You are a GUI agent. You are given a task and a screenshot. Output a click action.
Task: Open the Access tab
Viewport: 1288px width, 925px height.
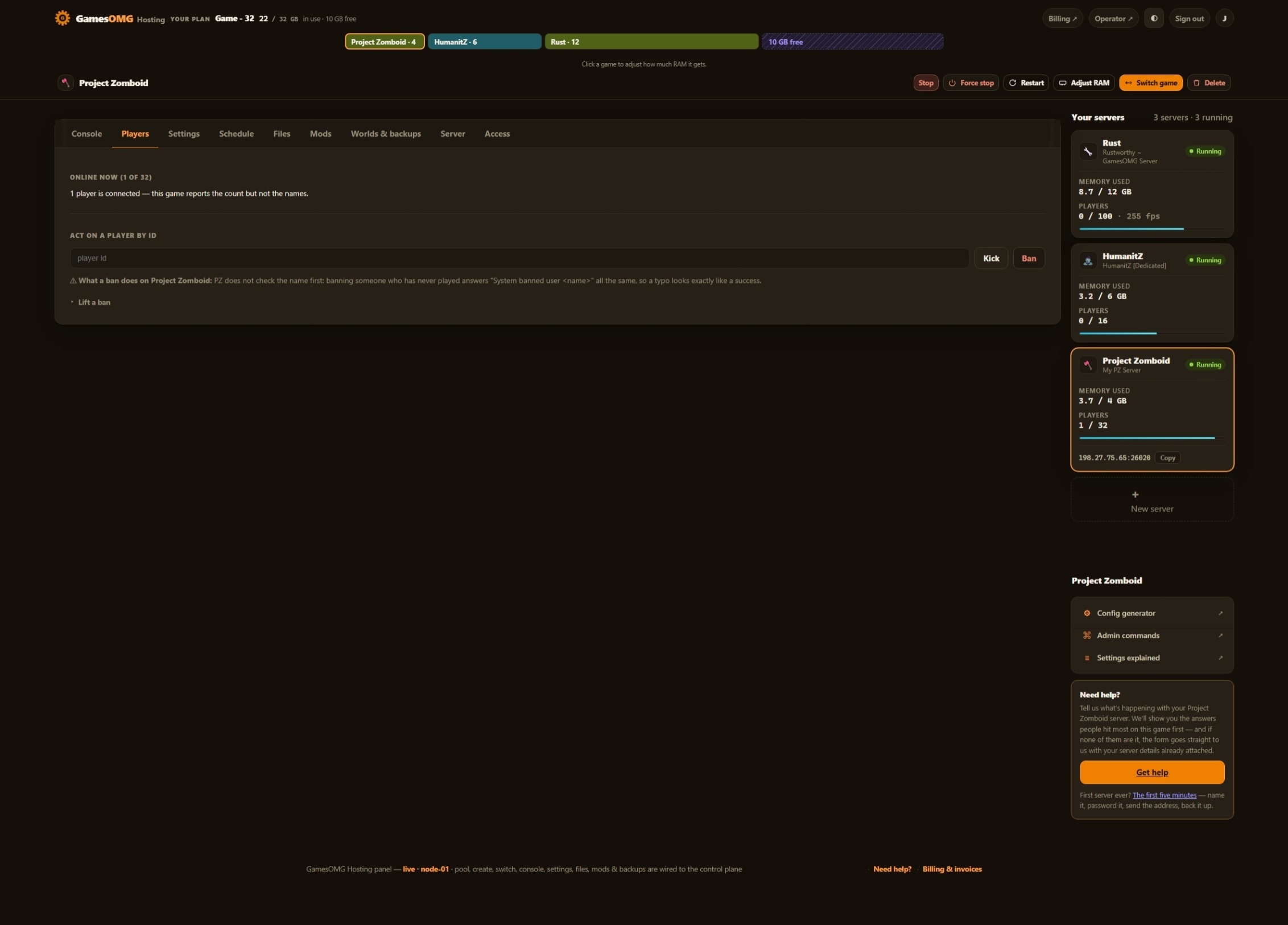coord(497,134)
